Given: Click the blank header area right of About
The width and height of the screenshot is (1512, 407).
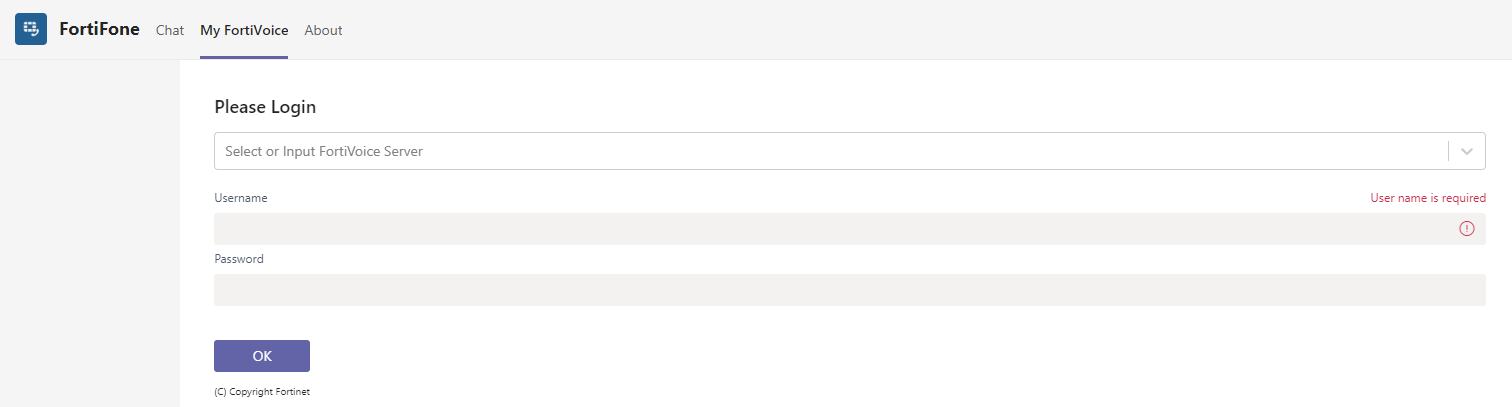Looking at the screenshot, I should 900,30.
